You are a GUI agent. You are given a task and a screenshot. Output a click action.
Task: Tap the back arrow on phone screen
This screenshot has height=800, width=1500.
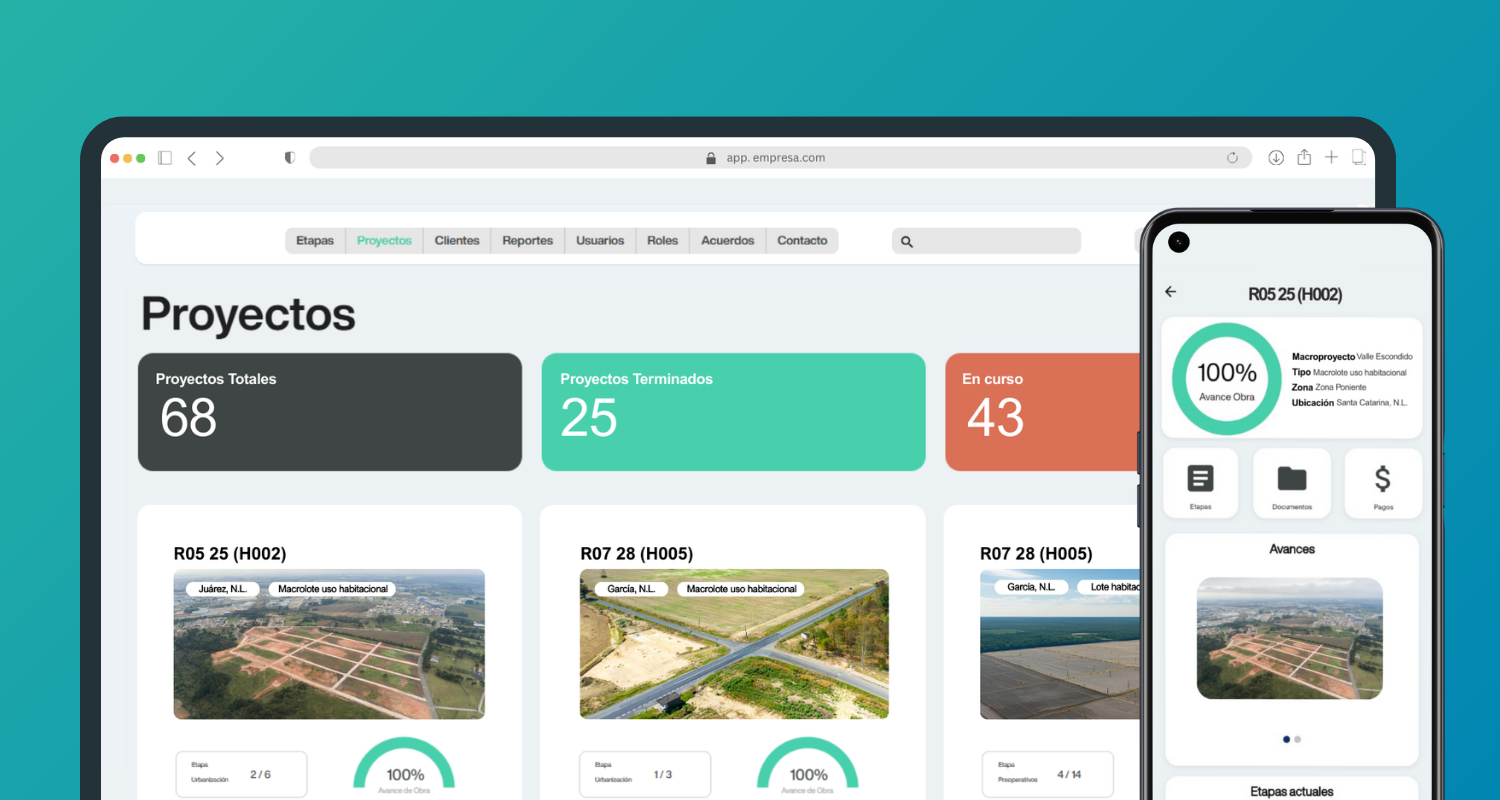1171,292
